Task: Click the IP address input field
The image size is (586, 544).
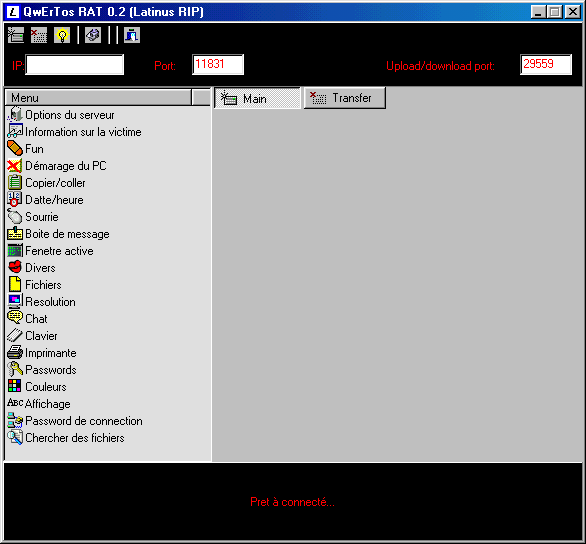Action: tap(75, 65)
